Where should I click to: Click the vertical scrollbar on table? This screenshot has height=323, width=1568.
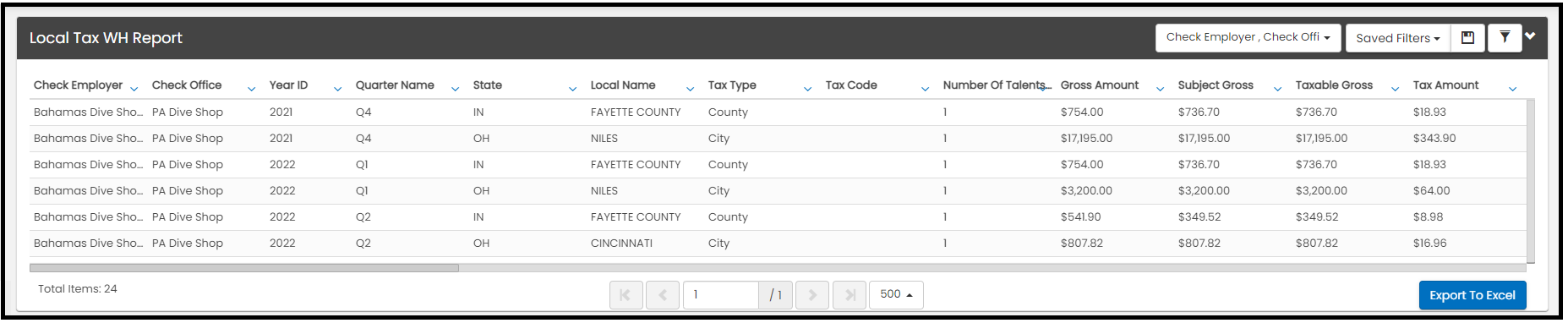(x=1531, y=181)
